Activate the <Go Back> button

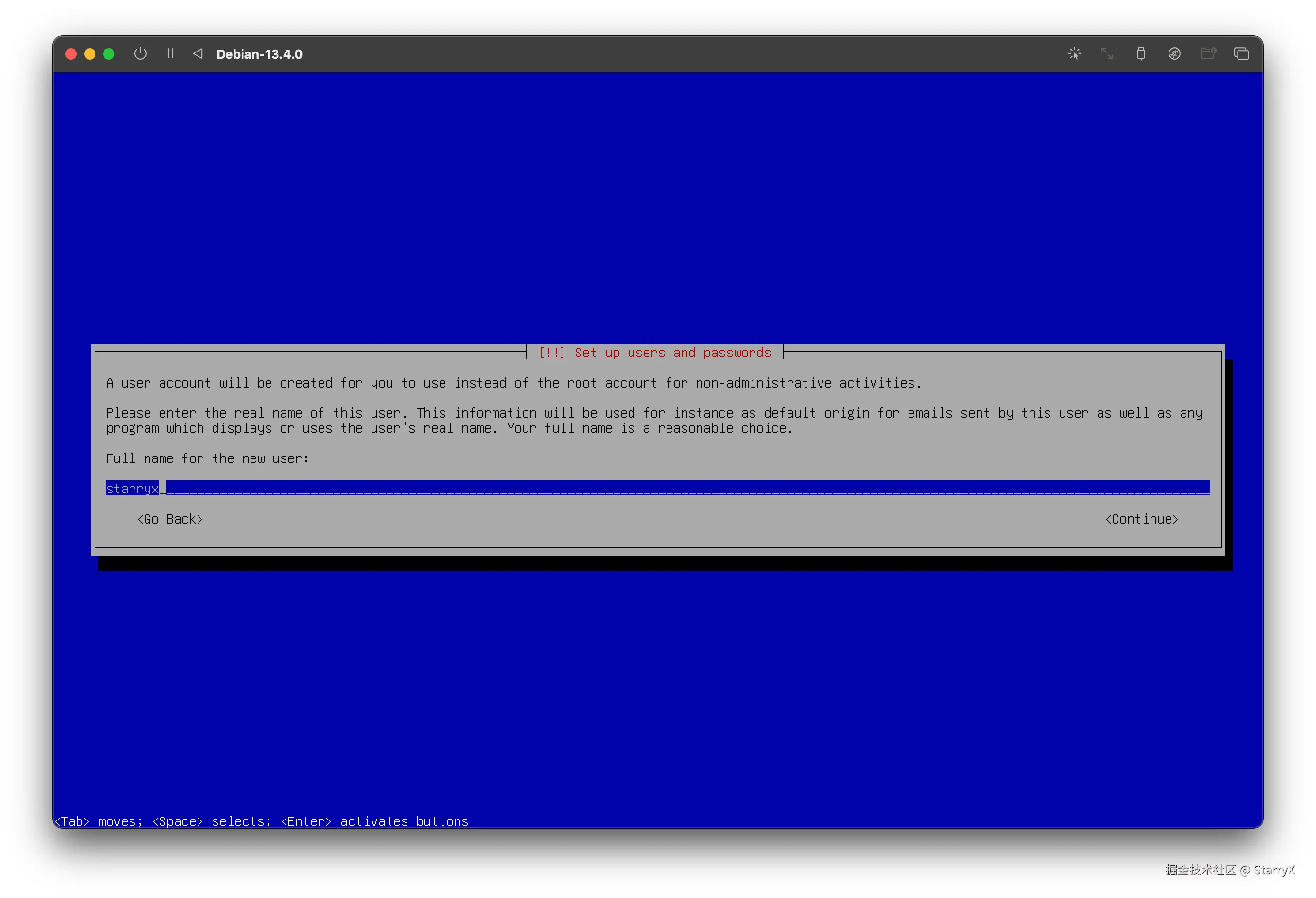(x=170, y=519)
